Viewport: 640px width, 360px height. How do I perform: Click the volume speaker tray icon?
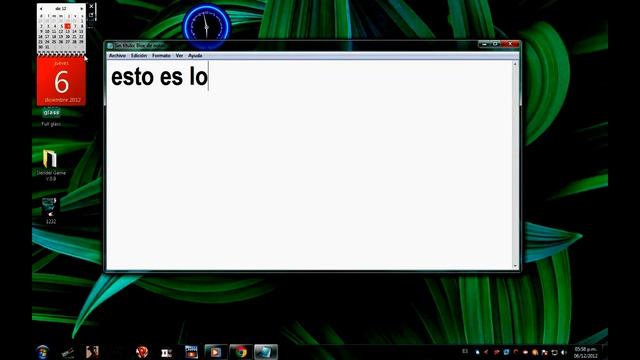click(564, 352)
